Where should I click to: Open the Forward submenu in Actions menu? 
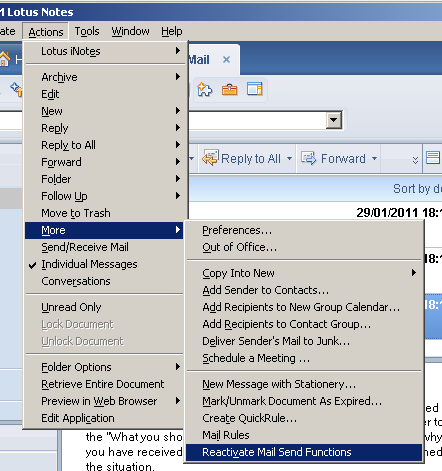tap(104, 162)
